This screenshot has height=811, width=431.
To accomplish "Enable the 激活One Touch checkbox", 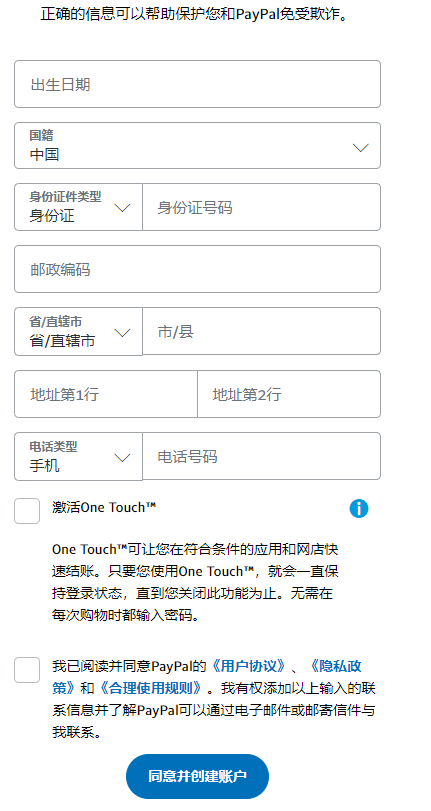I will 27,511.
